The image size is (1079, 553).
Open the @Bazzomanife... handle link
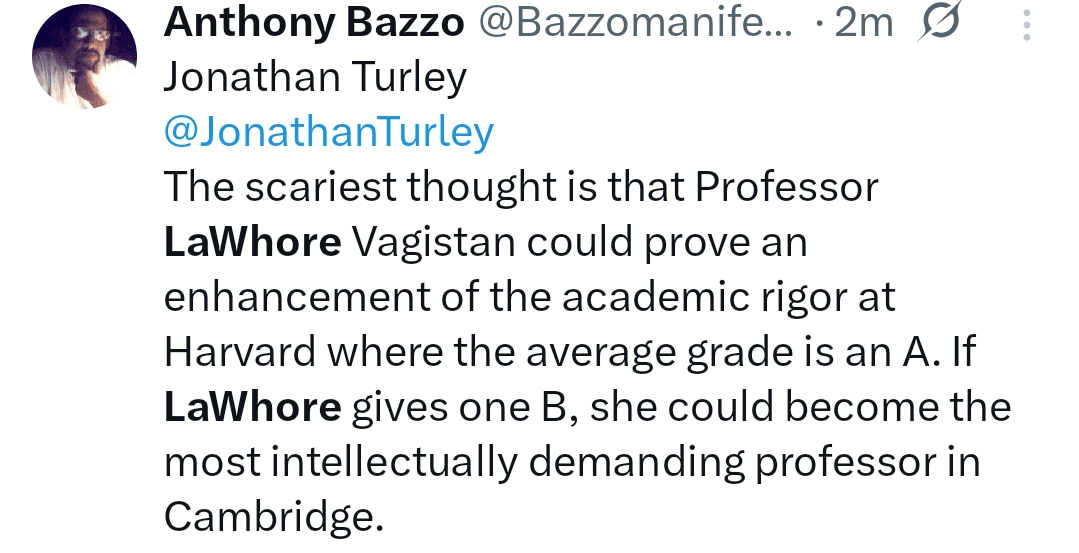pyautogui.click(x=637, y=23)
